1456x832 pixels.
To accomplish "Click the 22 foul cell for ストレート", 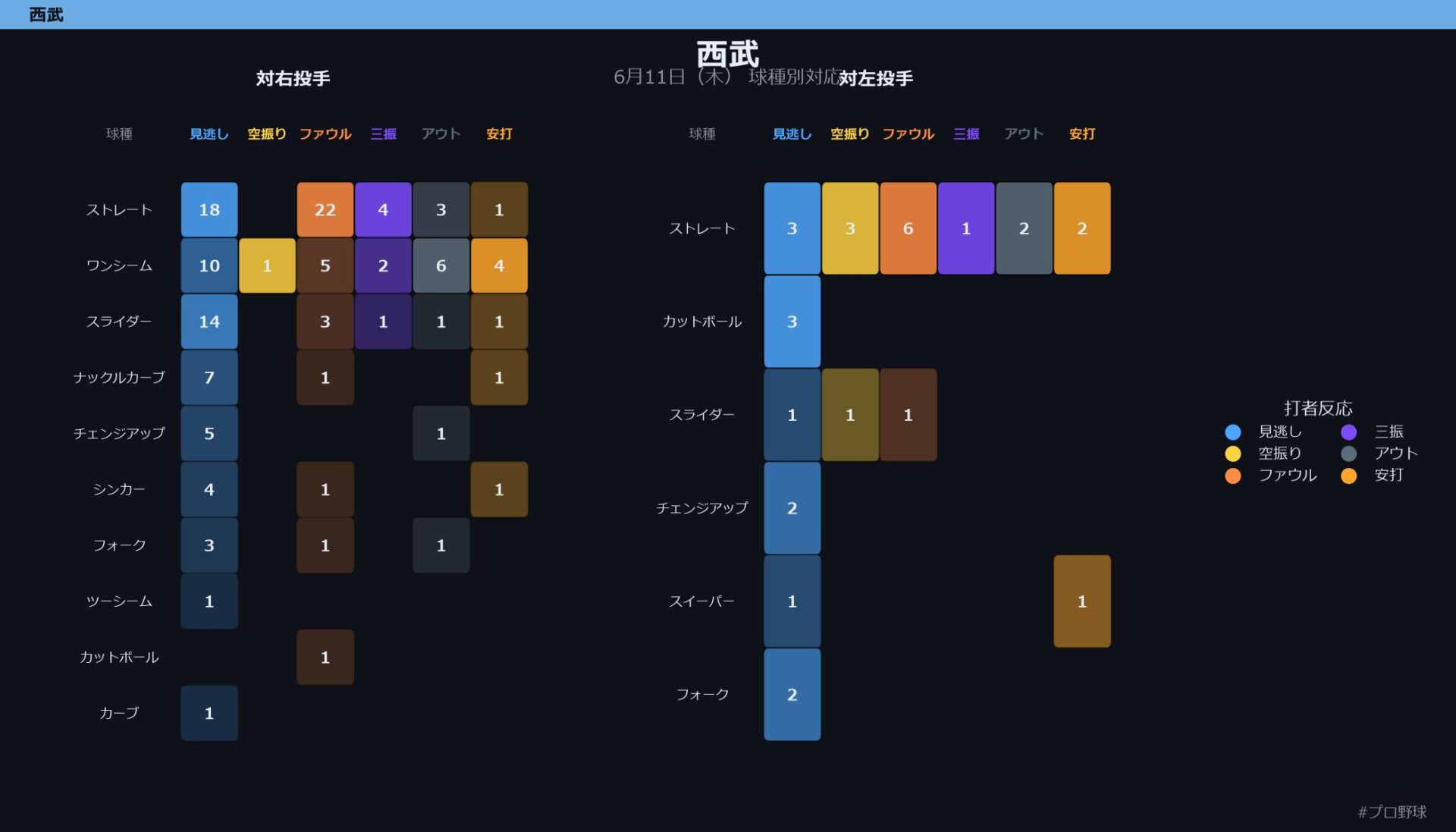I will [325, 209].
